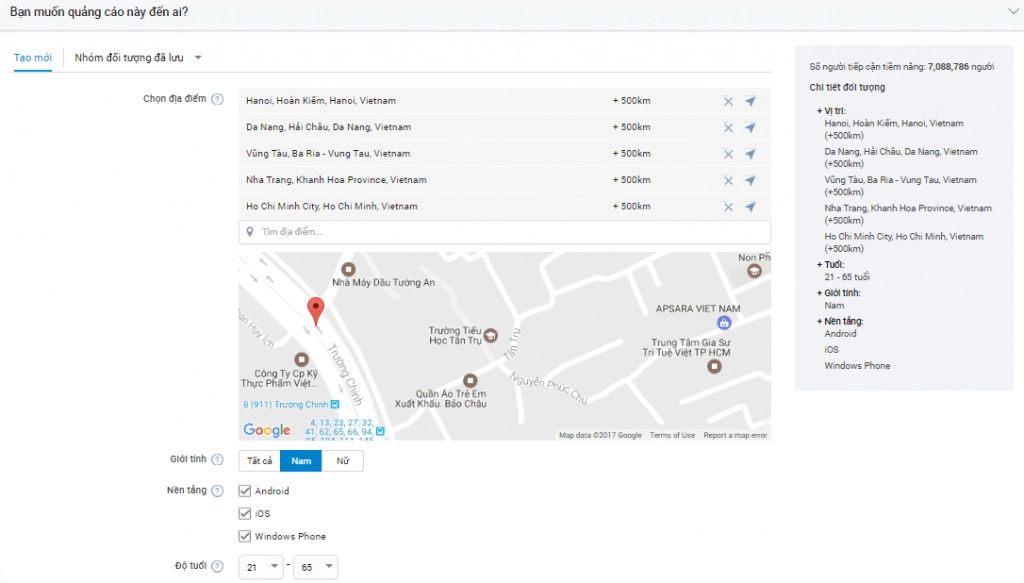Locate Nha Trang on the map

[x=750, y=181]
